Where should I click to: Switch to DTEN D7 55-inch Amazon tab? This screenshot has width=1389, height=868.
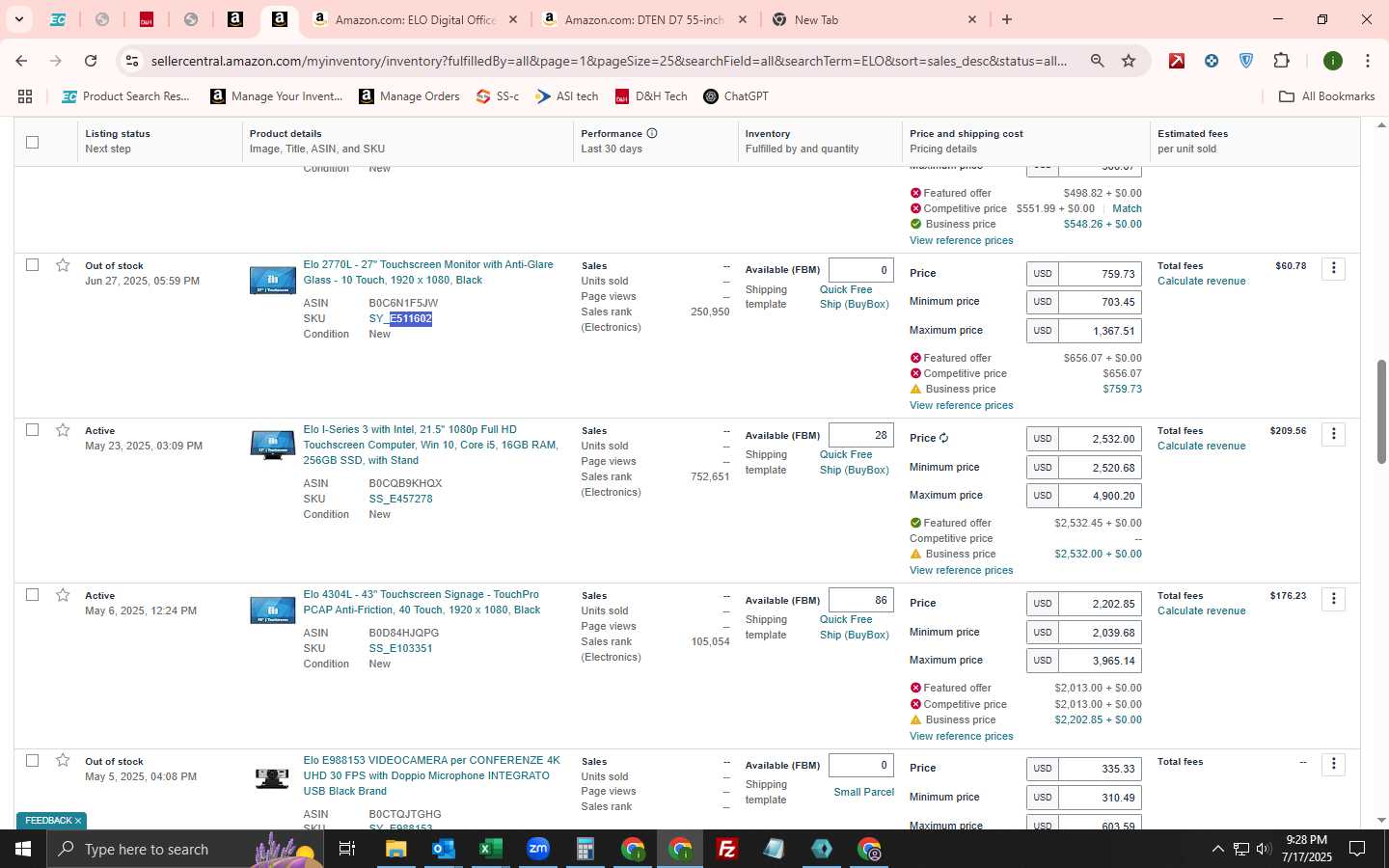[644, 19]
